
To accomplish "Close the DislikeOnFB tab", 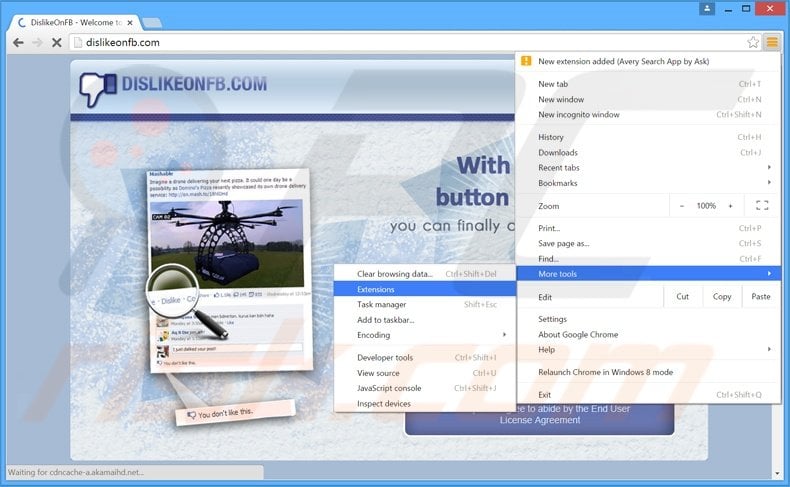I will coord(130,23).
